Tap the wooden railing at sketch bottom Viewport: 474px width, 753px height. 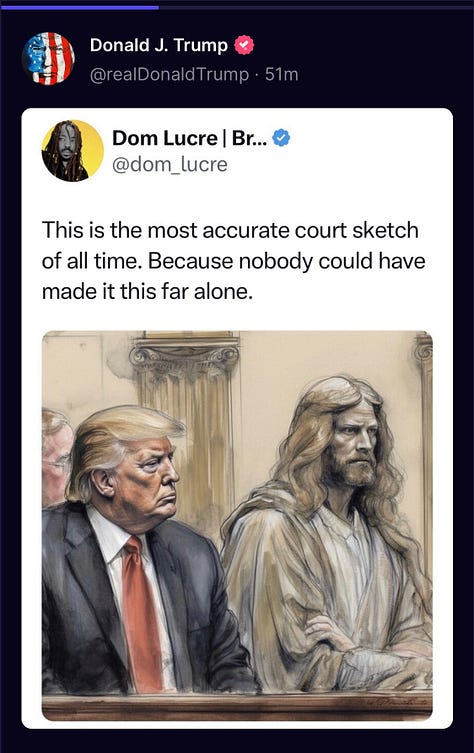(x=237, y=705)
